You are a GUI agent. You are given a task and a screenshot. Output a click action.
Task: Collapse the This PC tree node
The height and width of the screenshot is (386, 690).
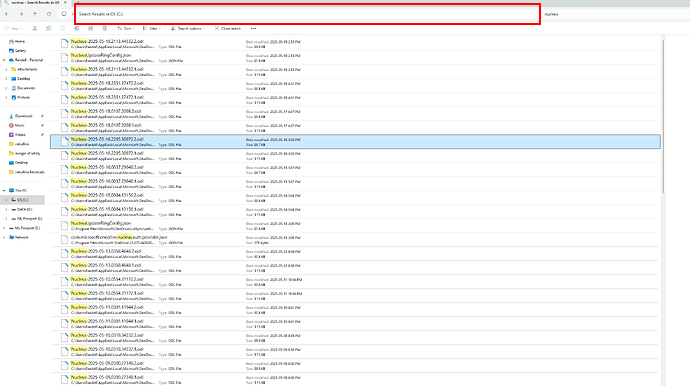click(4, 191)
